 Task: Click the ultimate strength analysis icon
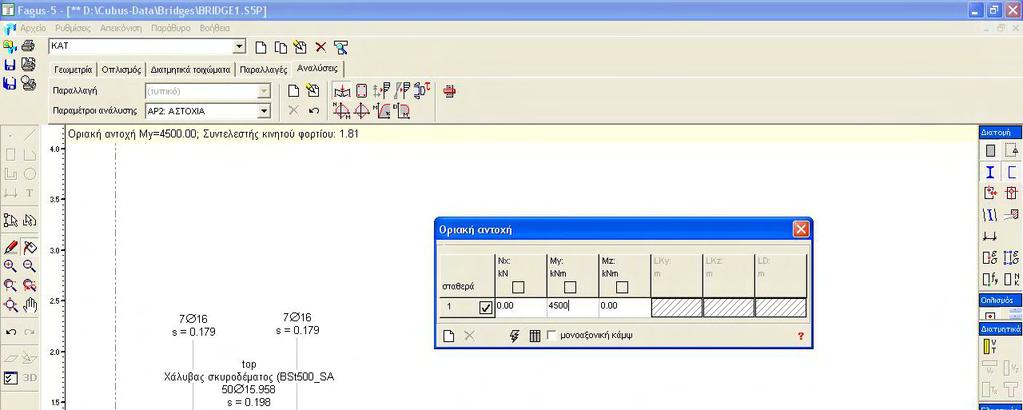click(x=341, y=91)
